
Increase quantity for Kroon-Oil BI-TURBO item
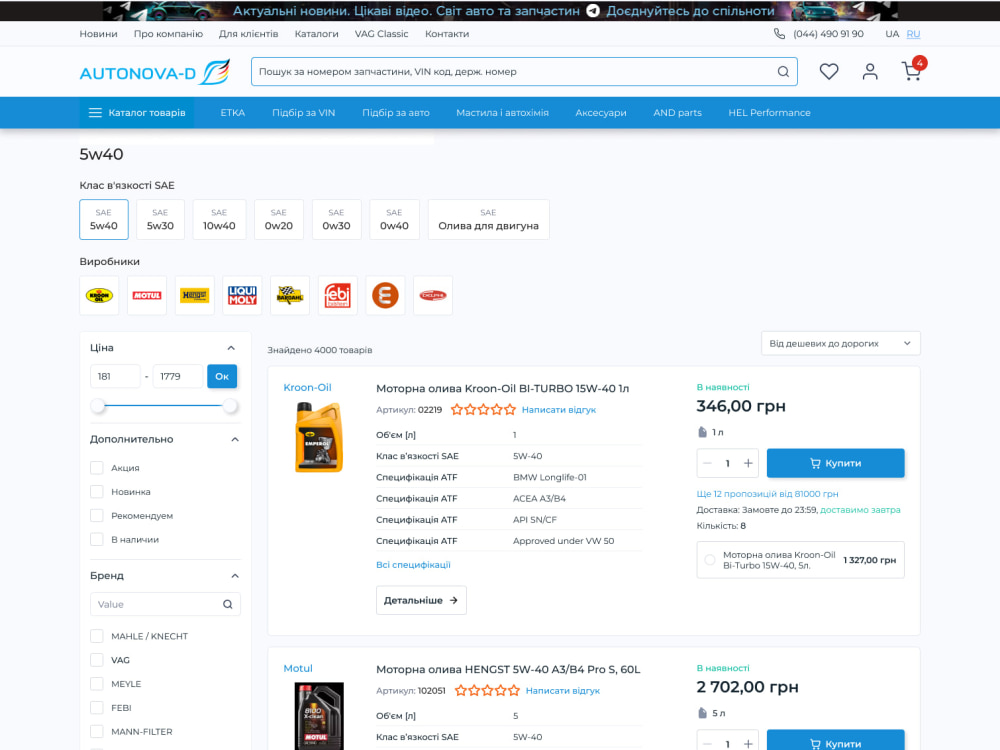[x=748, y=464]
